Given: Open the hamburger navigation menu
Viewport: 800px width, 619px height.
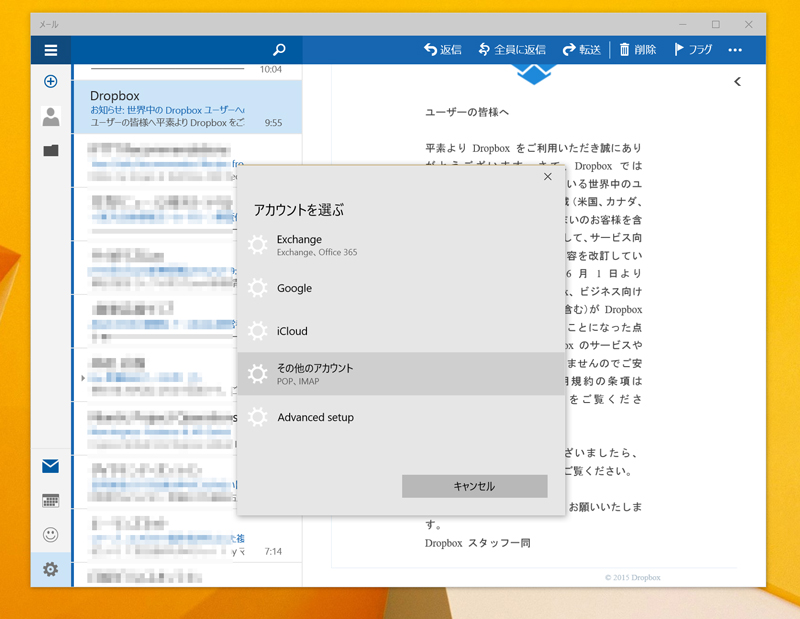Looking at the screenshot, I should pos(51,50).
